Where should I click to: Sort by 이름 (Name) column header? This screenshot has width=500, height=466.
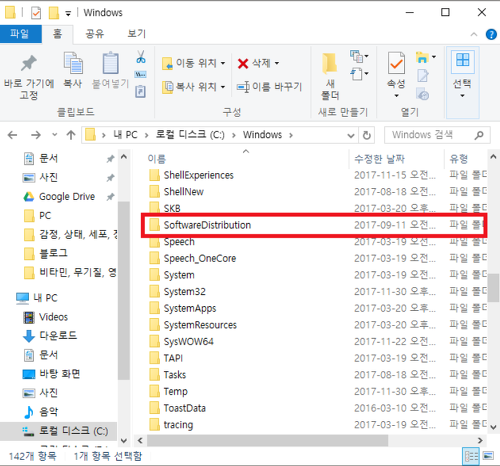[x=157, y=159]
